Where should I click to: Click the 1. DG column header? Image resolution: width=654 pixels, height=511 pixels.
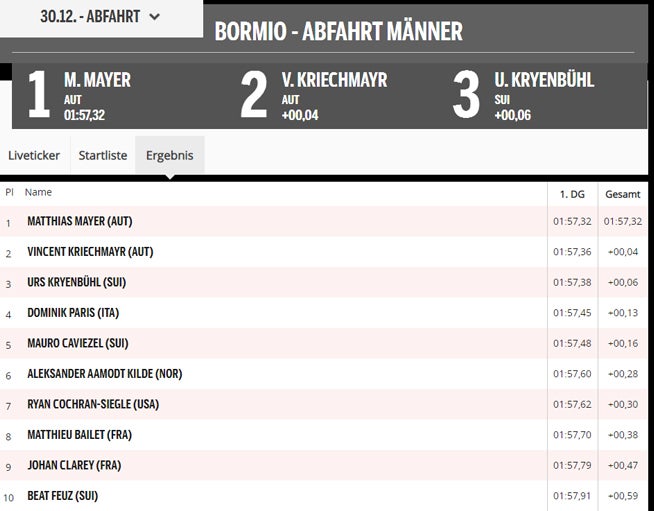point(571,193)
